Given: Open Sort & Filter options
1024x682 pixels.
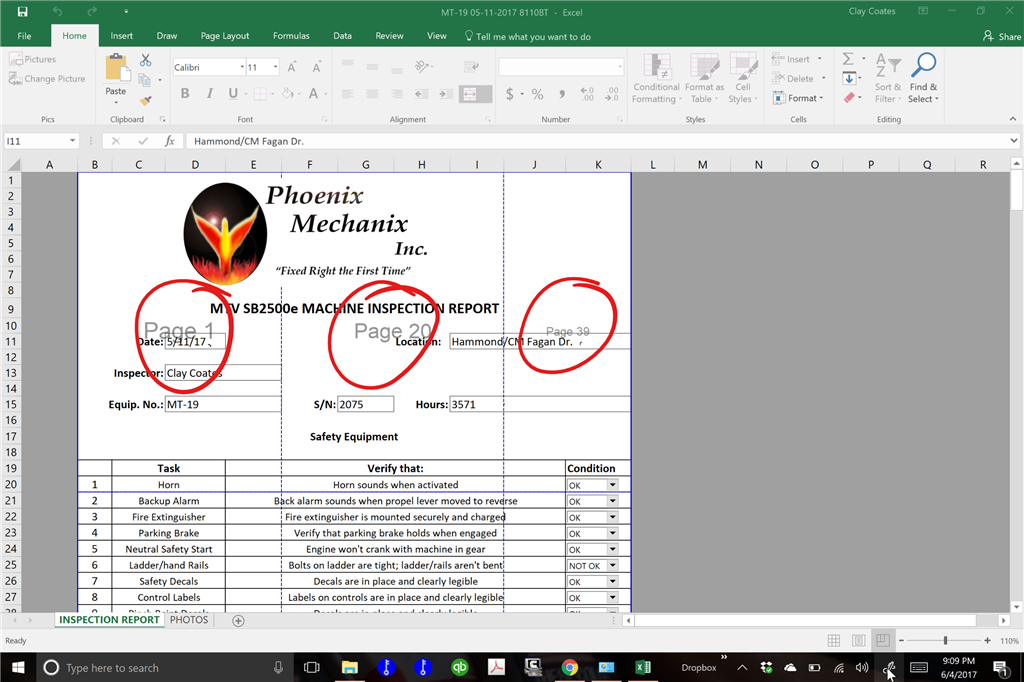Looking at the screenshot, I should tap(888, 78).
